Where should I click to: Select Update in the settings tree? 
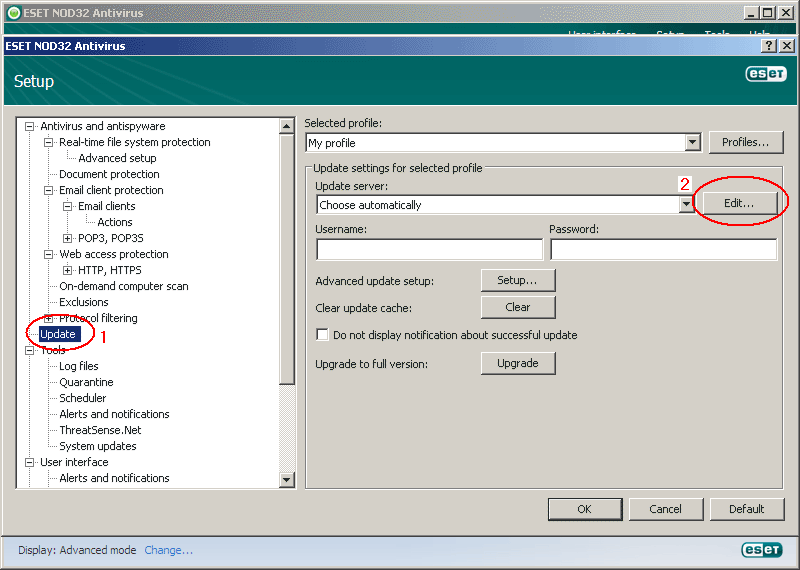[x=58, y=334]
